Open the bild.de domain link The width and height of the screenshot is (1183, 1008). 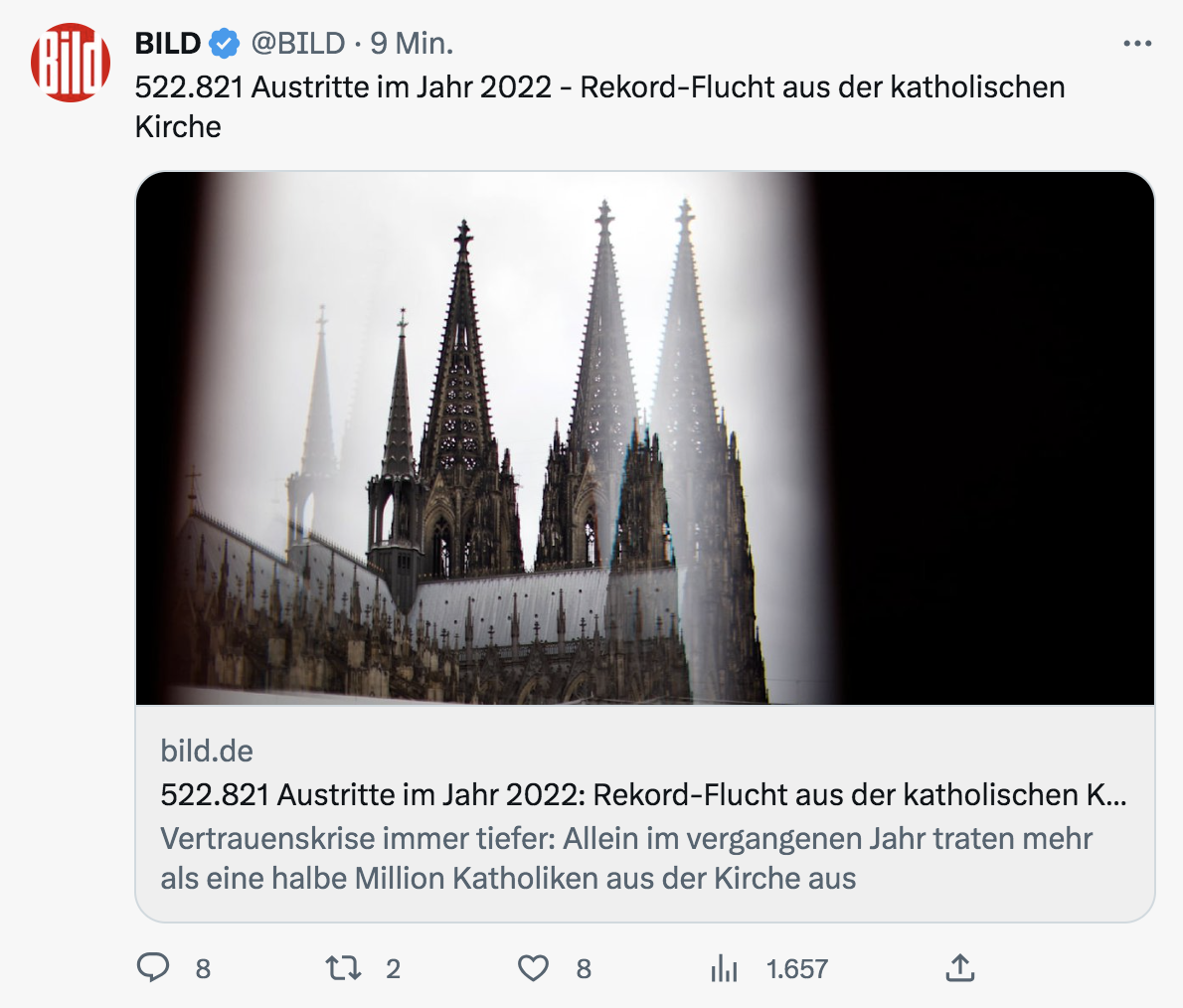coord(207,751)
